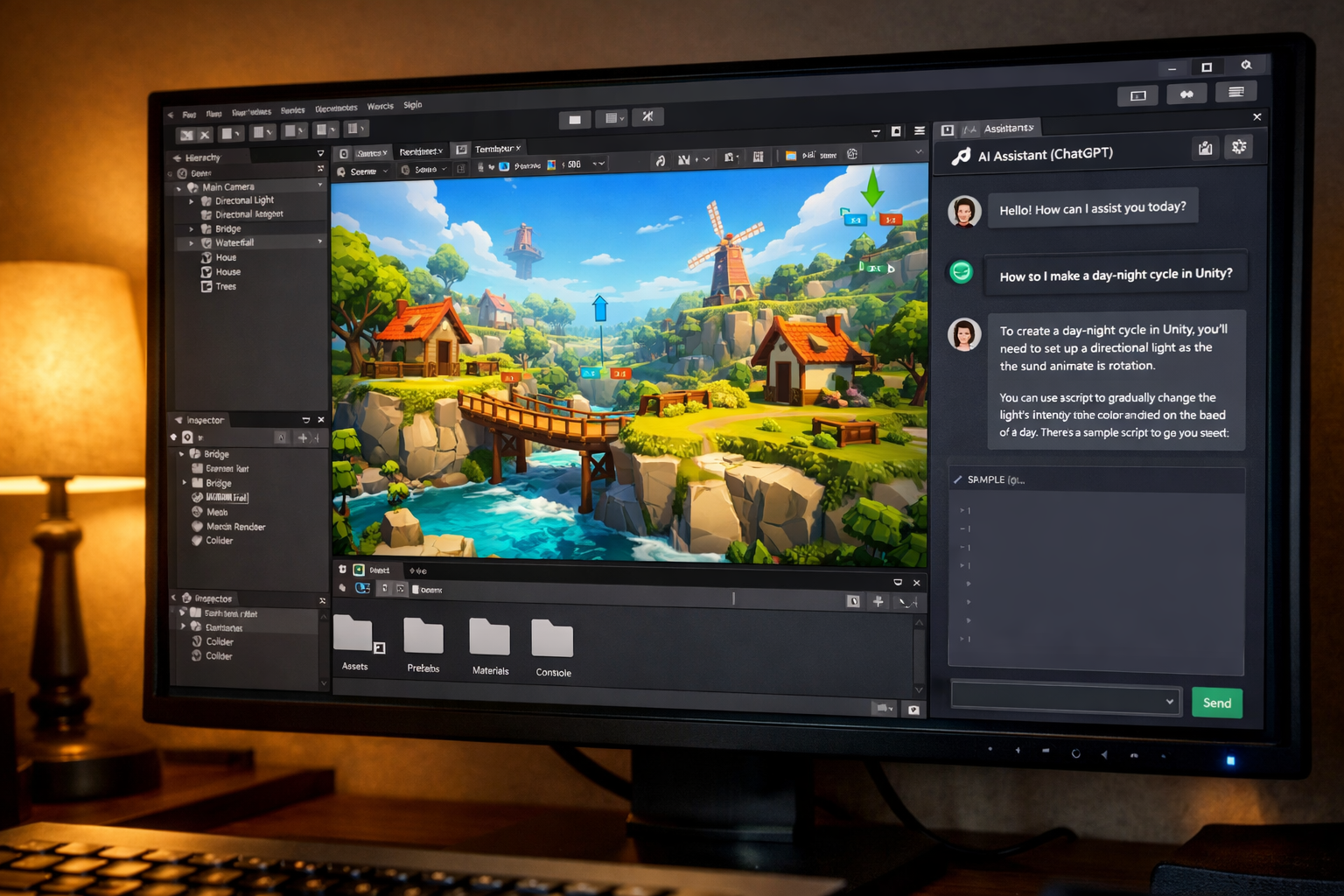Click the hamburger menu icon above the scene view

coord(919,130)
